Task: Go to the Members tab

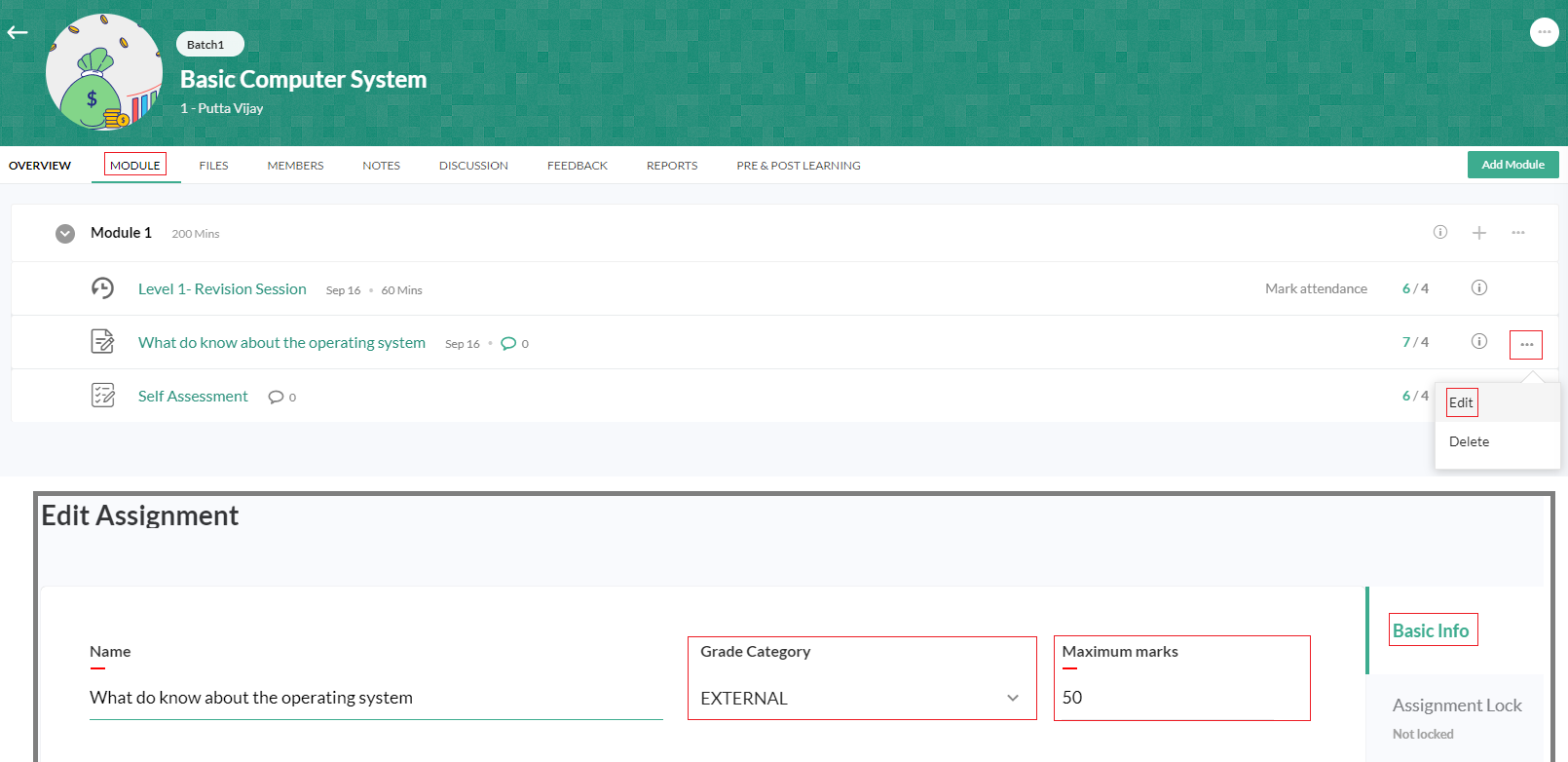Action: 295,166
